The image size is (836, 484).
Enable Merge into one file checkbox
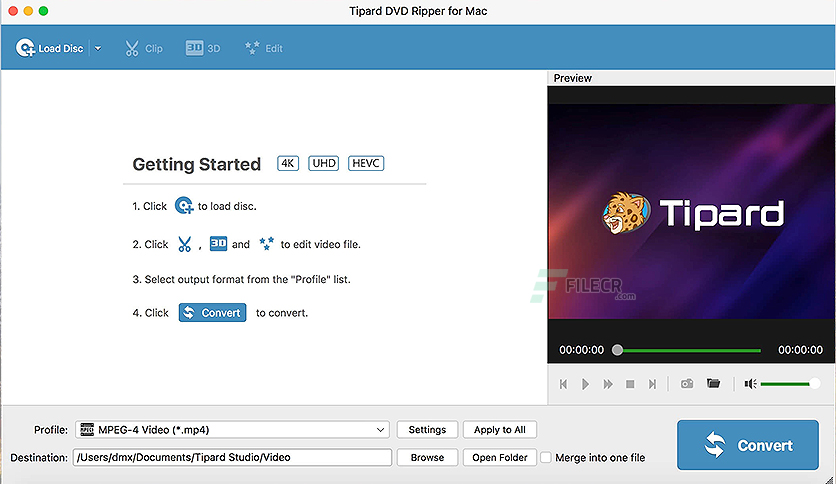(x=545, y=457)
